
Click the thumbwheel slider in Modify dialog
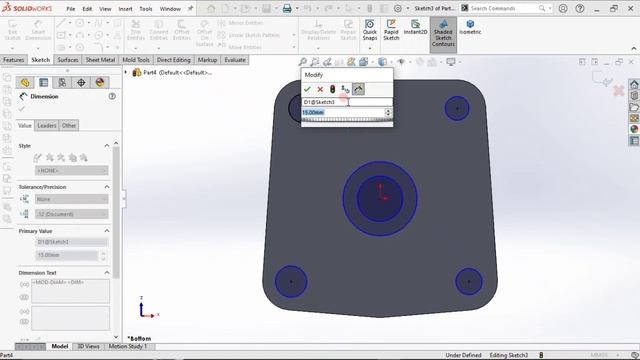click(x=347, y=120)
